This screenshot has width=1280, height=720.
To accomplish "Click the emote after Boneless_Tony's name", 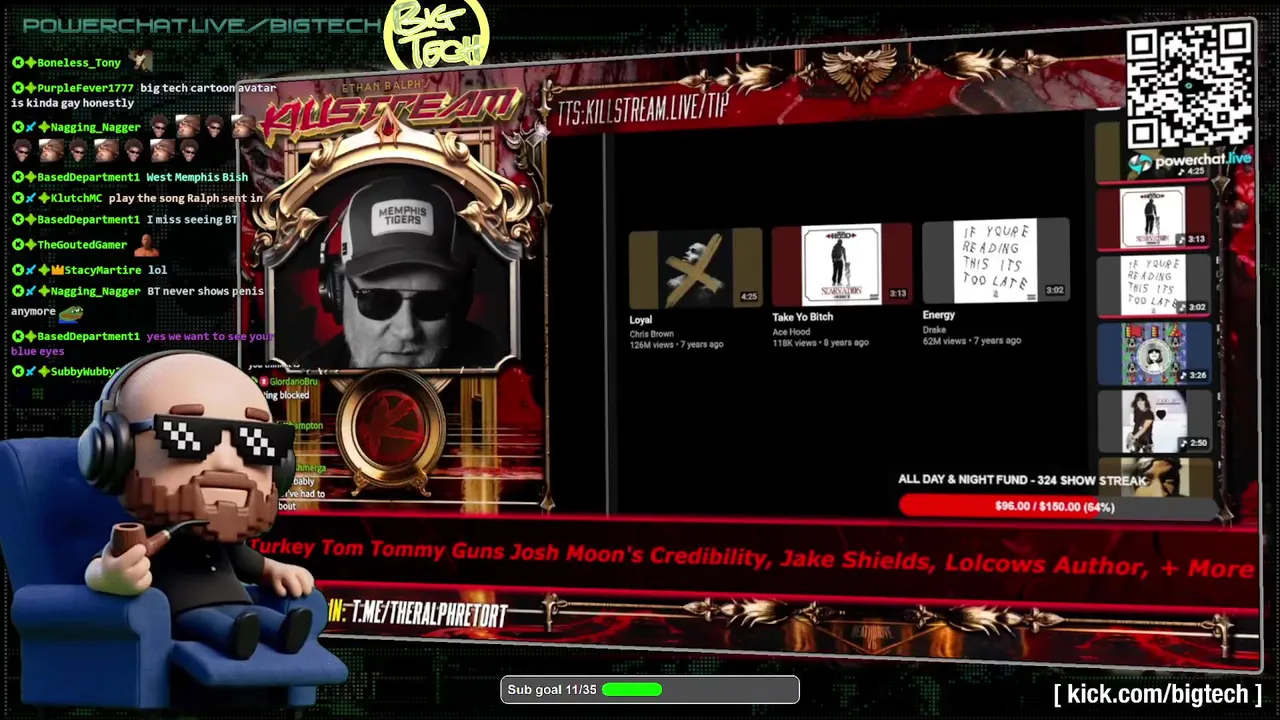I will [141, 61].
